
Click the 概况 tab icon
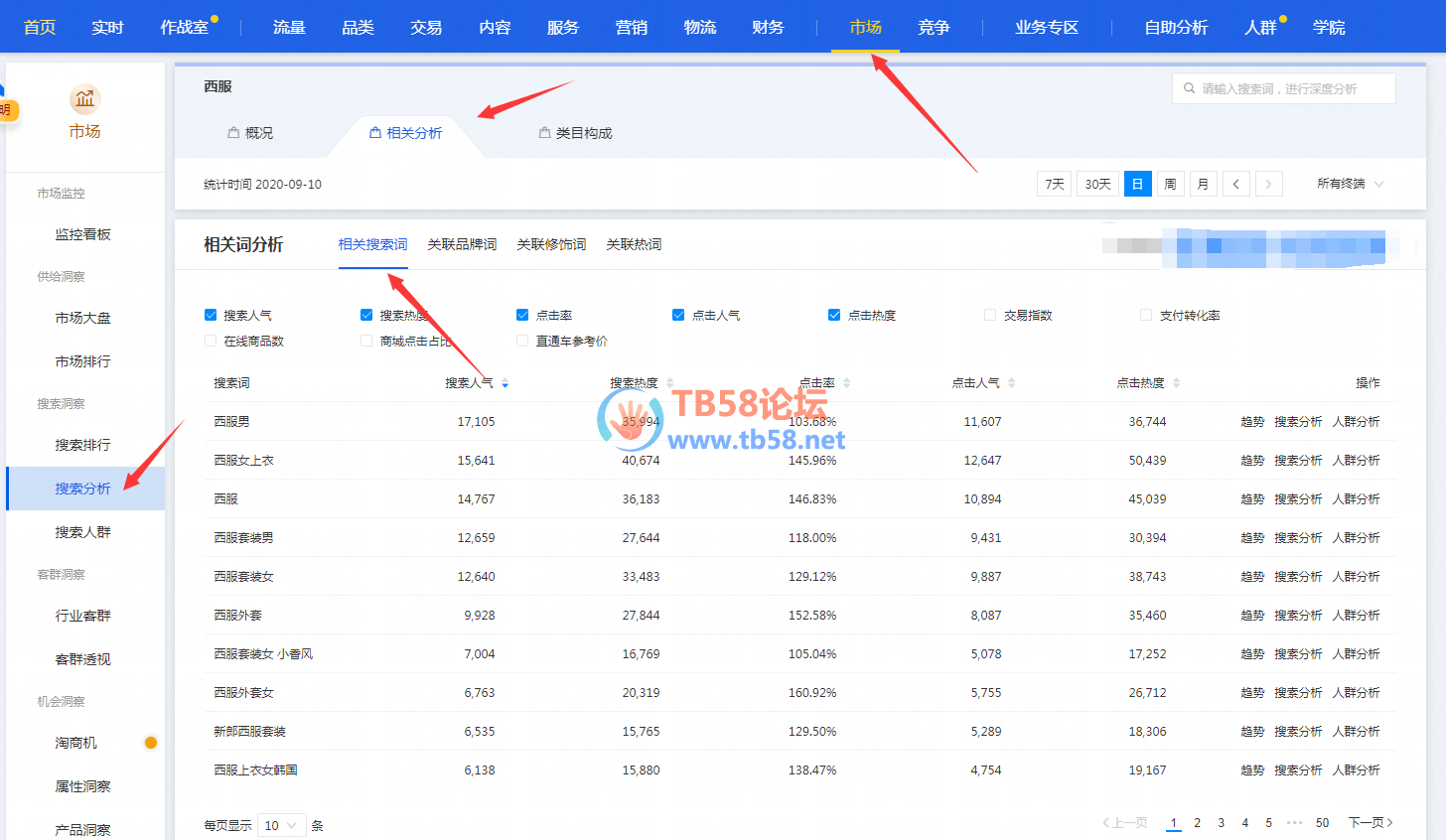click(x=233, y=132)
